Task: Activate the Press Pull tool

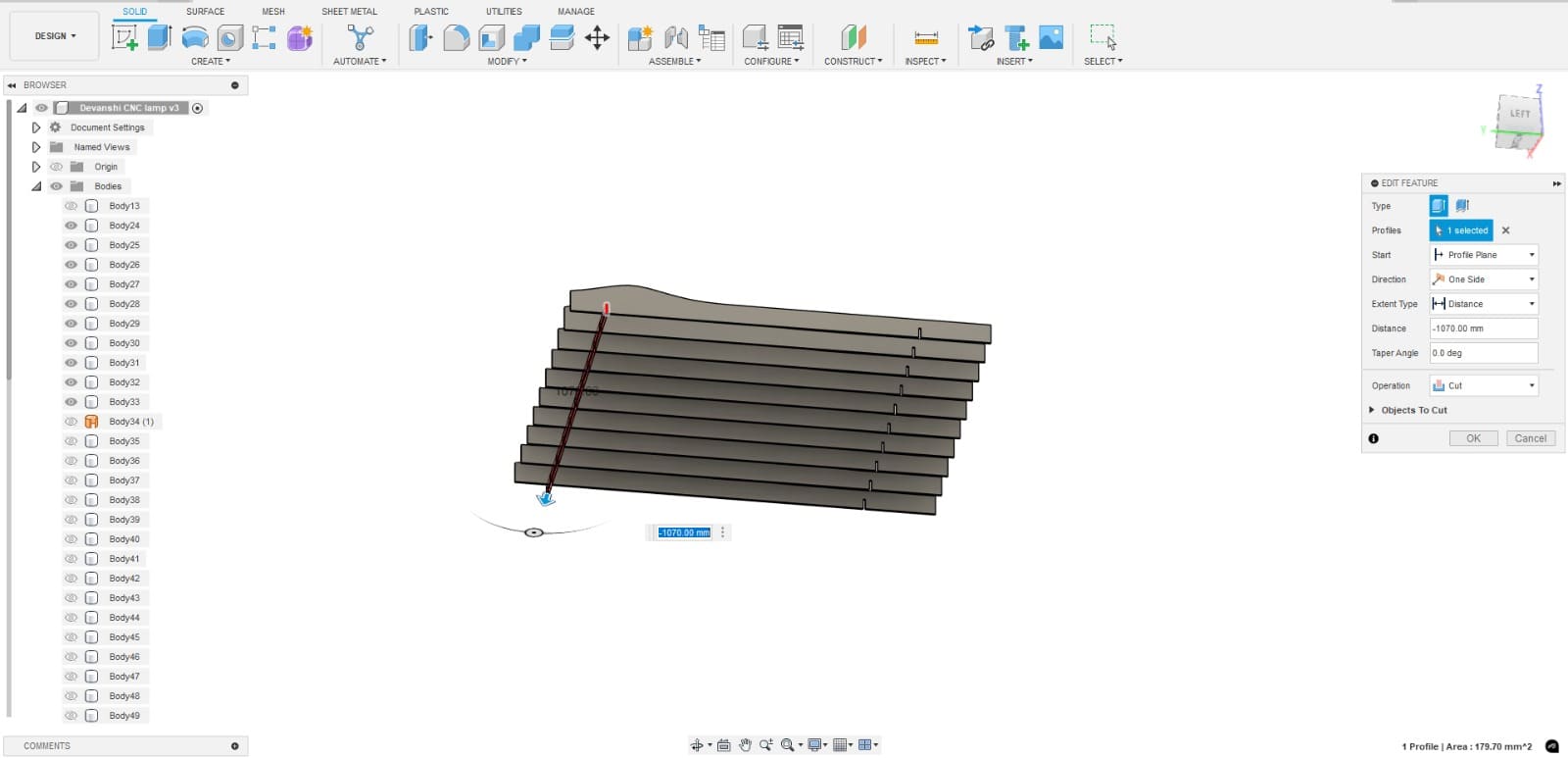Action: 420,37
